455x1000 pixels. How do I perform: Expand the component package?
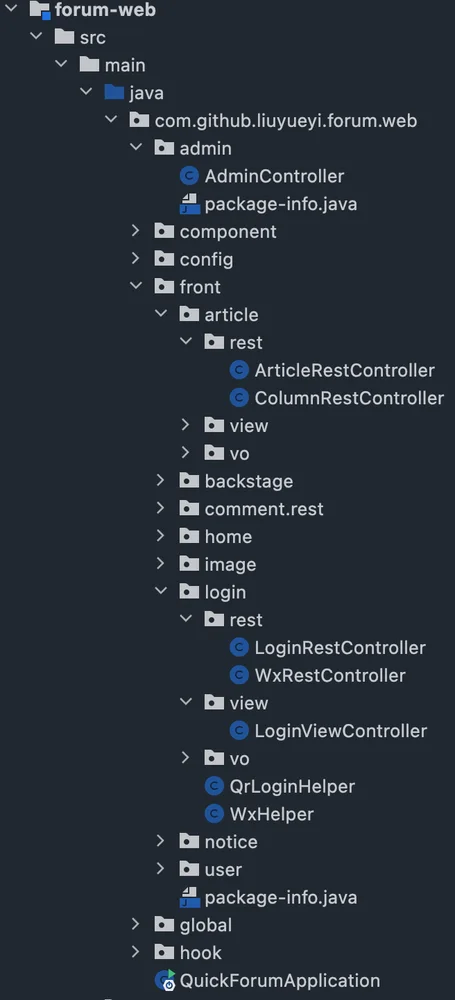[x=135, y=231]
